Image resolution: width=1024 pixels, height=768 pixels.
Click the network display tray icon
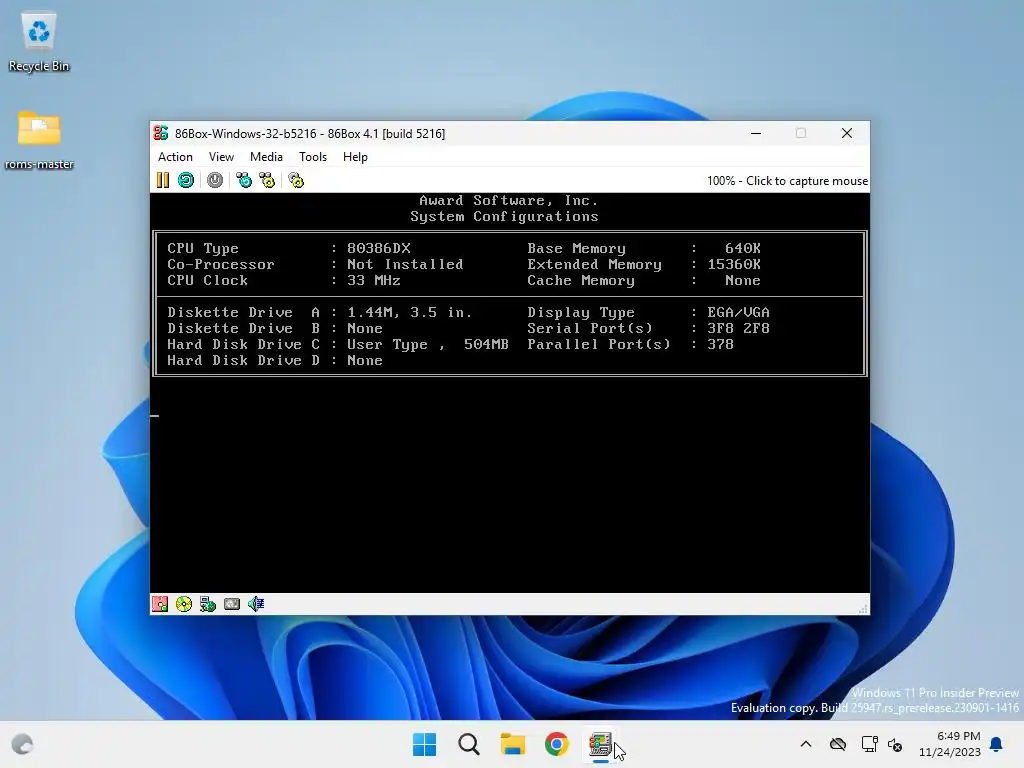pyautogui.click(x=869, y=744)
